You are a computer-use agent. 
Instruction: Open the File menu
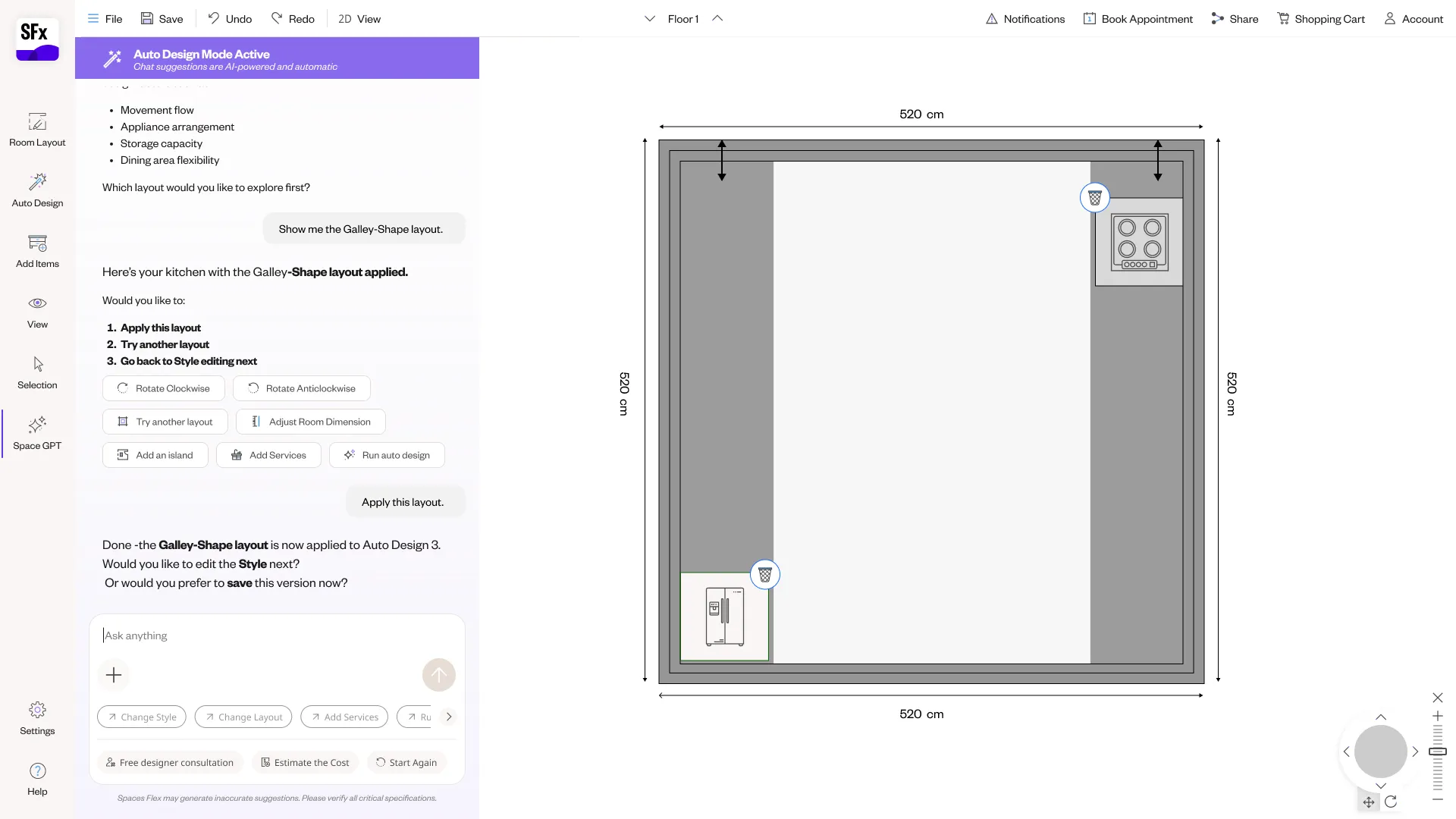[105, 19]
